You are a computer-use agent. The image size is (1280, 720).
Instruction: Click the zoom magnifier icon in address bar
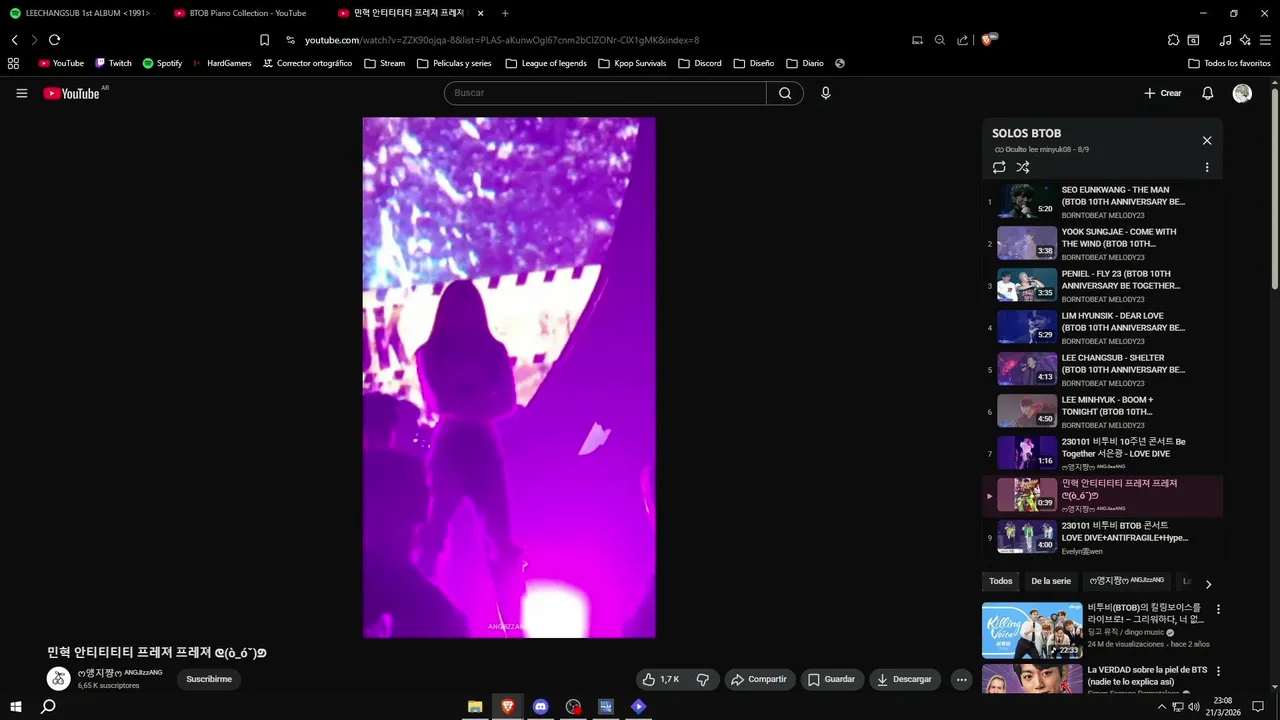point(940,40)
